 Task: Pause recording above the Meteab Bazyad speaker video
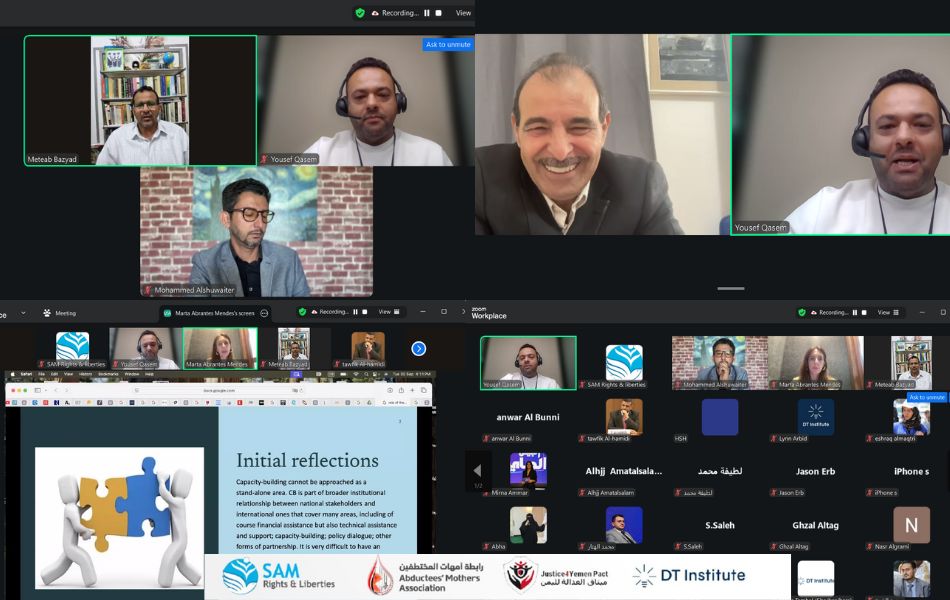point(427,13)
